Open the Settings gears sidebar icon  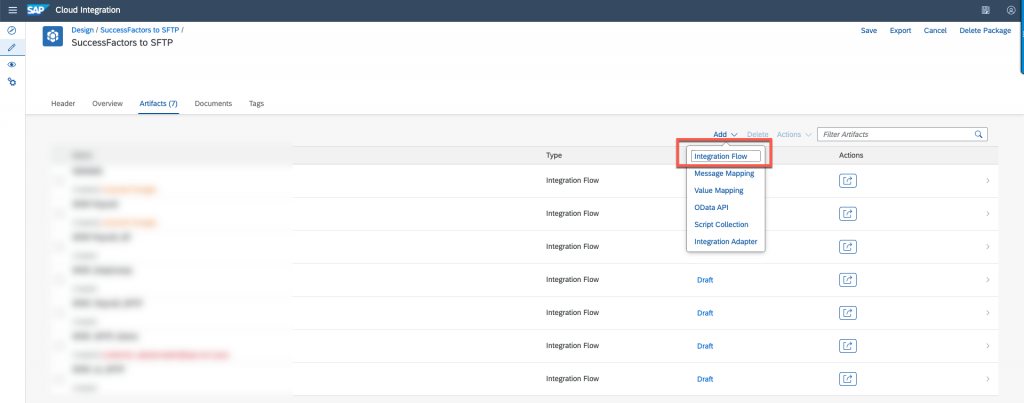12,82
